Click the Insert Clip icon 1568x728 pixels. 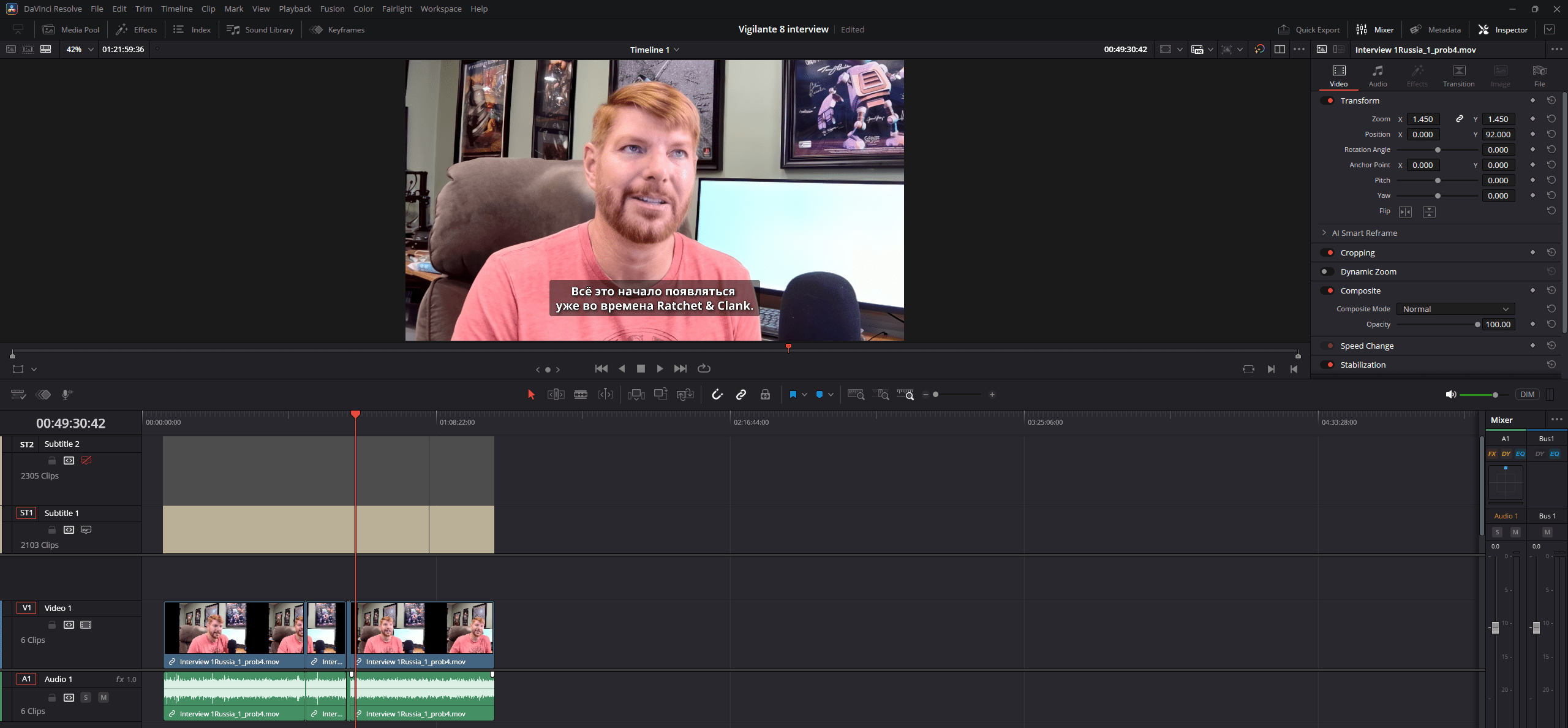[x=636, y=395]
